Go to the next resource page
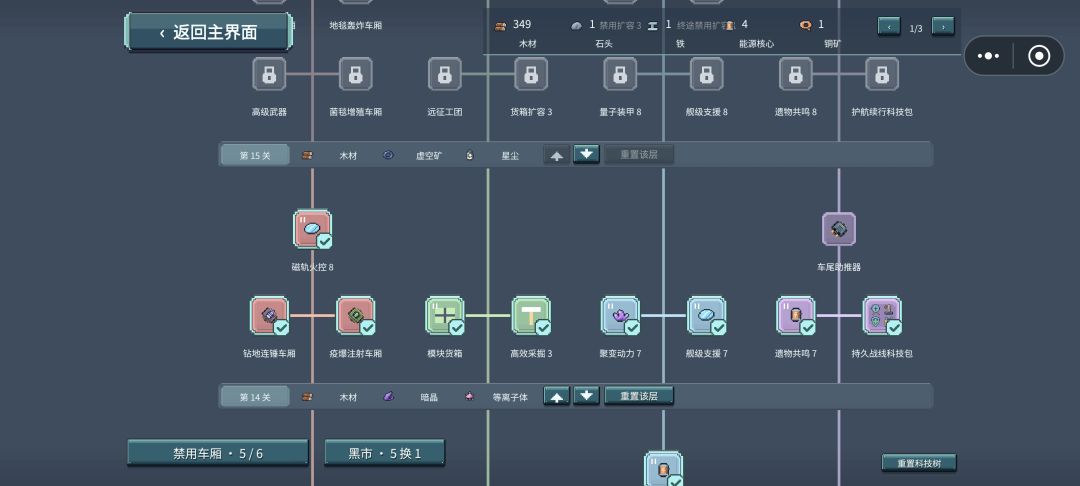The image size is (1080, 486). tap(943, 27)
